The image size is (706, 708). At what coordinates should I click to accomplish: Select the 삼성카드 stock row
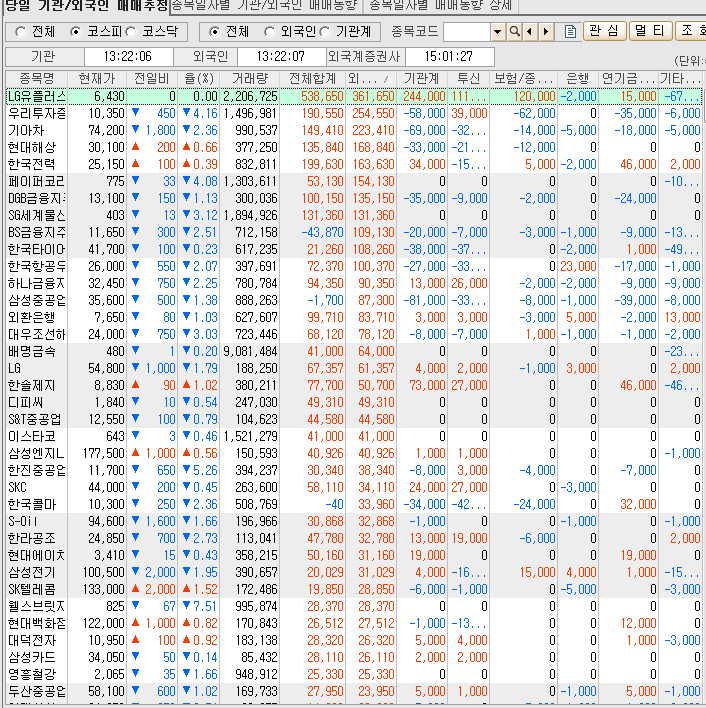[354, 657]
